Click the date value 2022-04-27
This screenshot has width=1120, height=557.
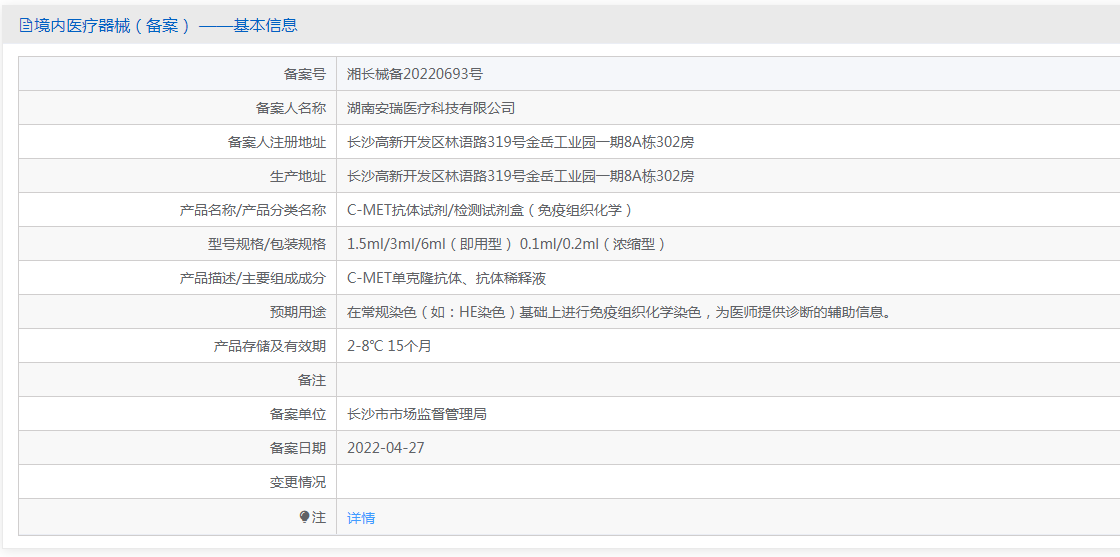click(x=386, y=448)
